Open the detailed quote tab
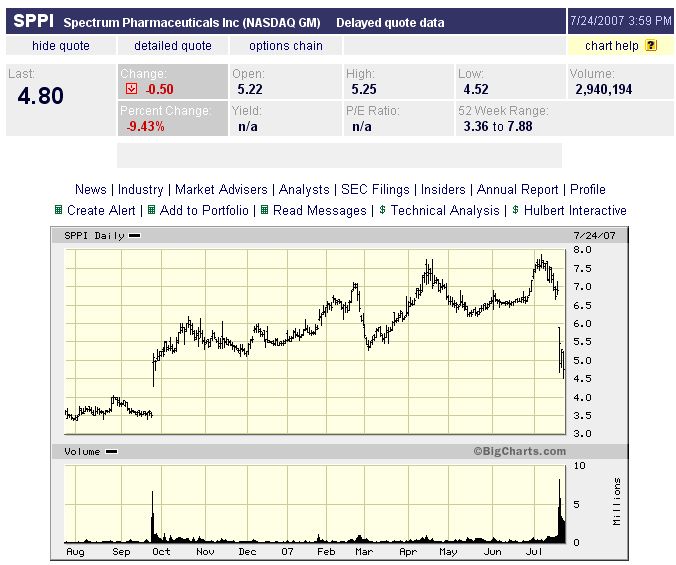676x565 pixels. pos(173,46)
